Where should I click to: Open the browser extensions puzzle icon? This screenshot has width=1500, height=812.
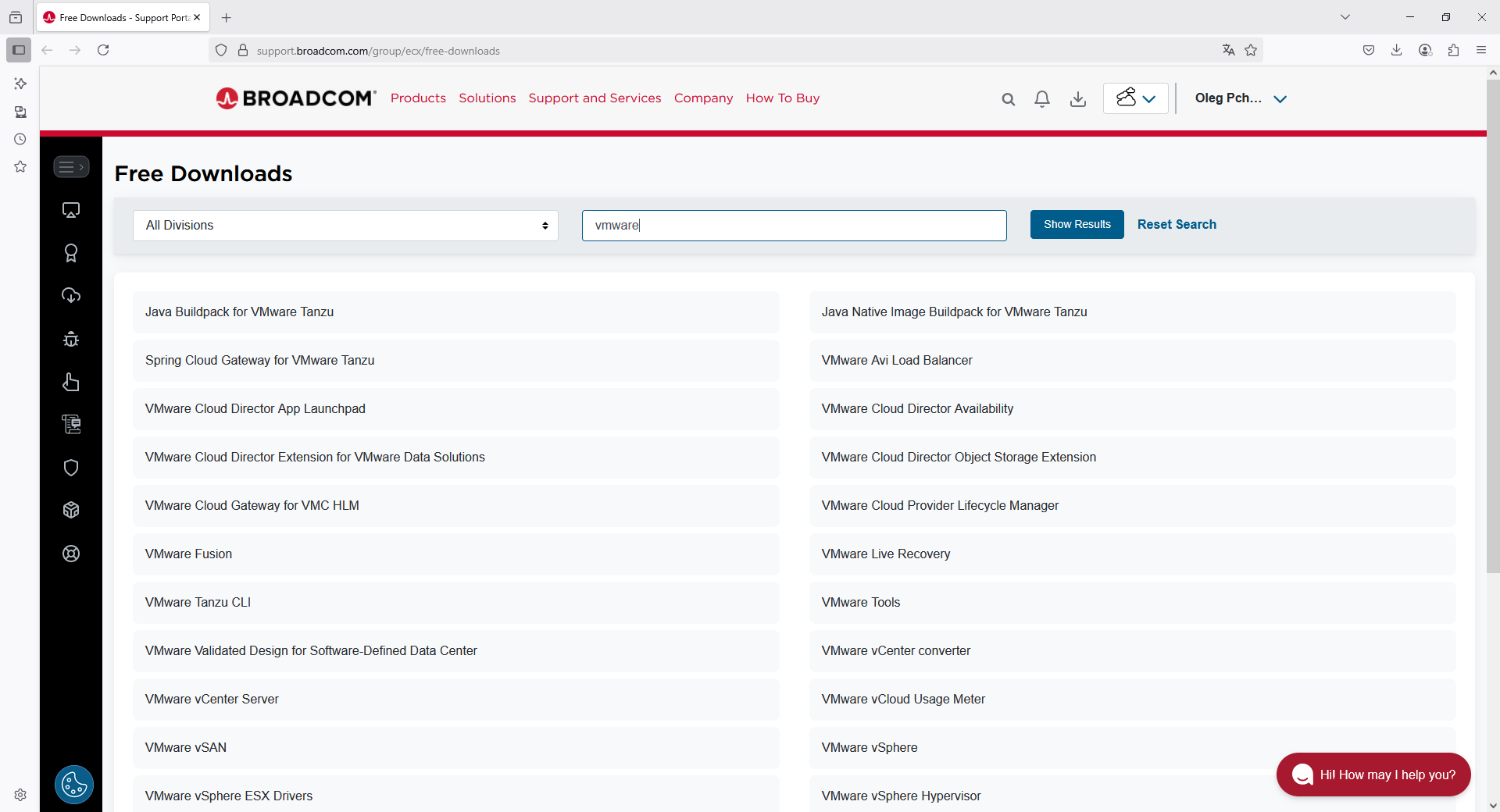[1453, 50]
